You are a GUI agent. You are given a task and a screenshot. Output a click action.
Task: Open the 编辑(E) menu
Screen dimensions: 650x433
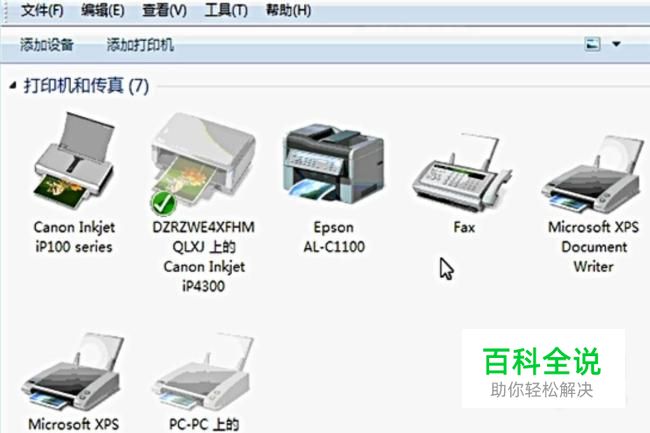coord(103,10)
